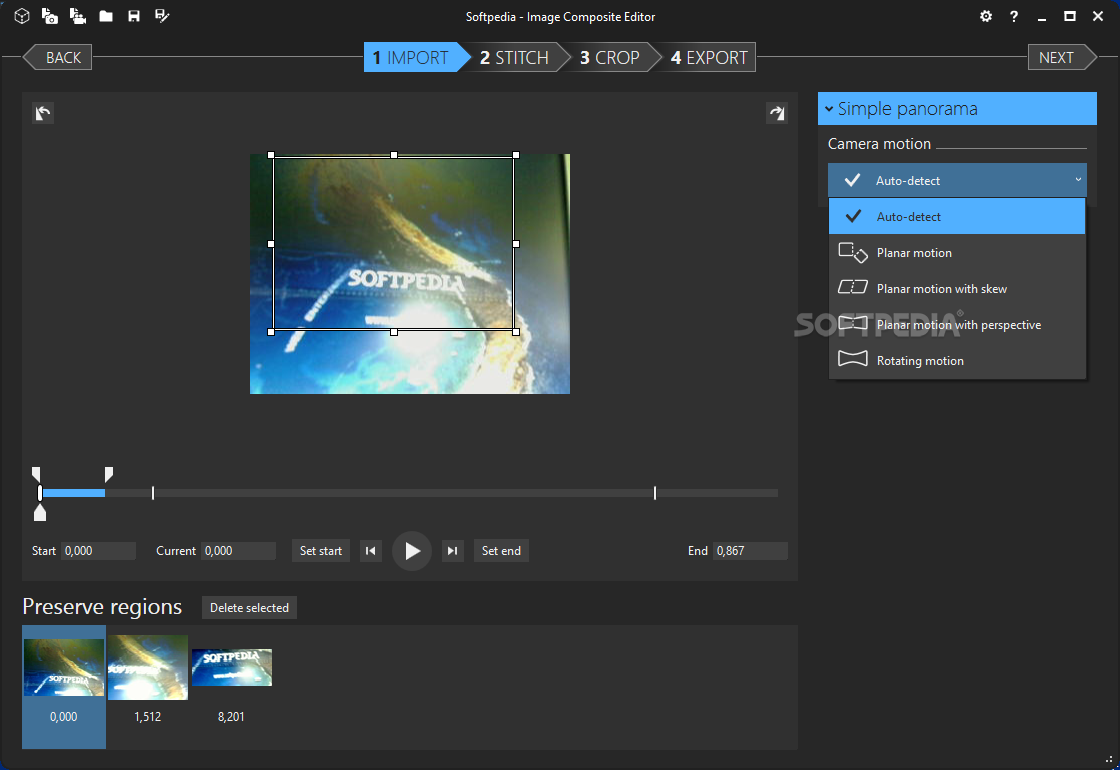Choose Planar motion with skew
Viewport: 1120px width, 770px height.
coord(956,289)
